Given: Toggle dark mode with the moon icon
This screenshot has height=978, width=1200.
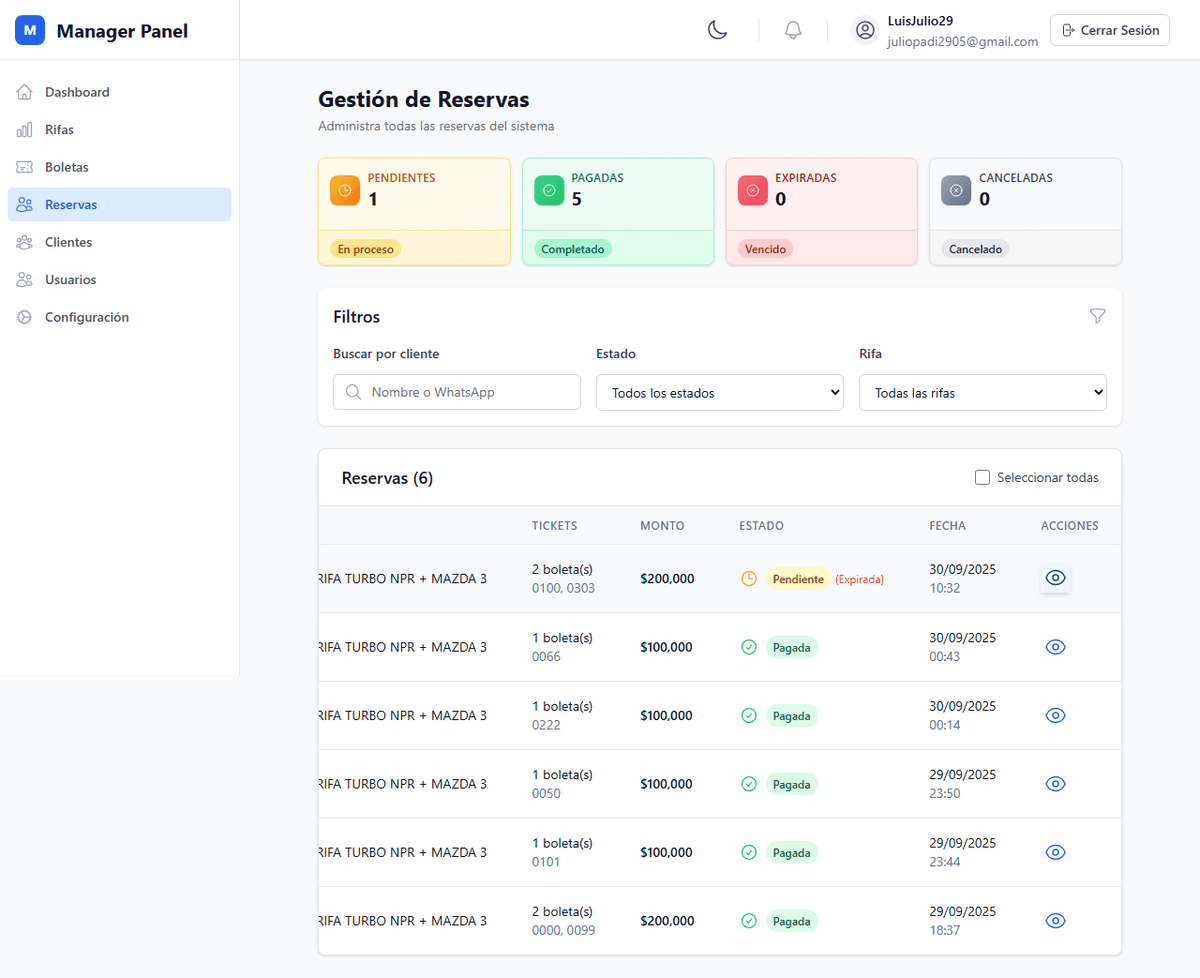Looking at the screenshot, I should (x=717, y=30).
